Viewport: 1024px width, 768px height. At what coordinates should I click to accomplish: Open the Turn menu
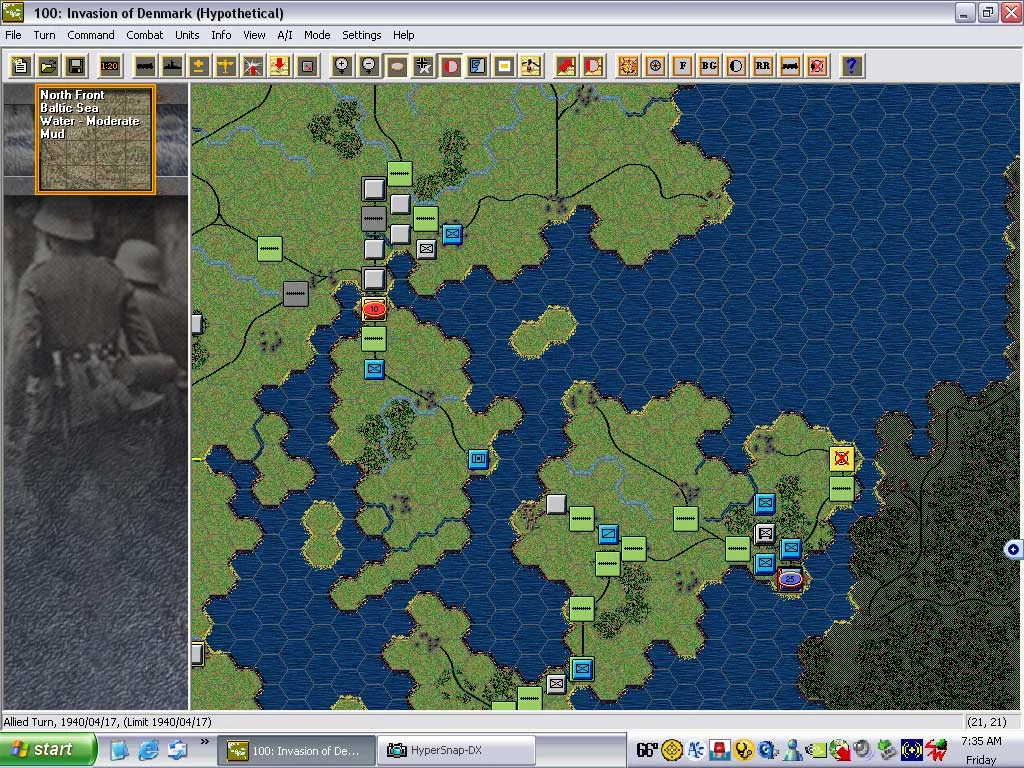click(x=44, y=35)
